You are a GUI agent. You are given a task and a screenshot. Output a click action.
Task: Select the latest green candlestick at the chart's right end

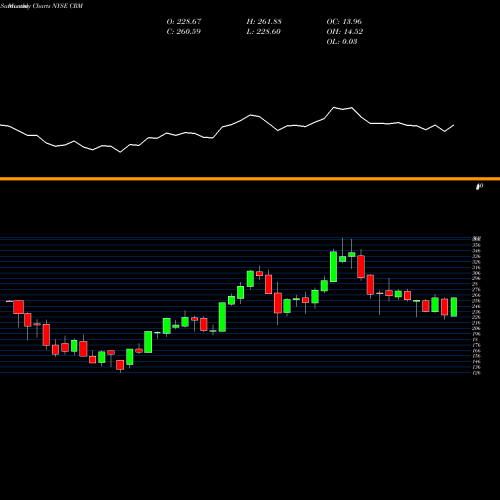click(x=454, y=307)
